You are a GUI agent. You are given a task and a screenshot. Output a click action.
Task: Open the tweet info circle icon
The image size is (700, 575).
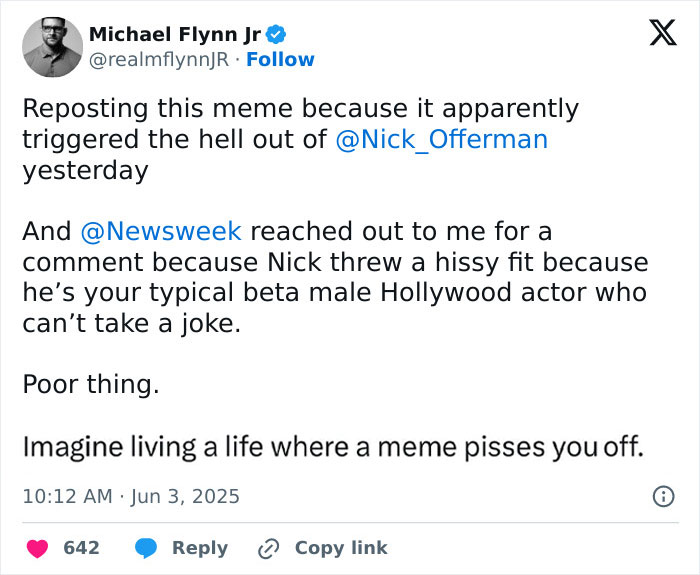661,496
